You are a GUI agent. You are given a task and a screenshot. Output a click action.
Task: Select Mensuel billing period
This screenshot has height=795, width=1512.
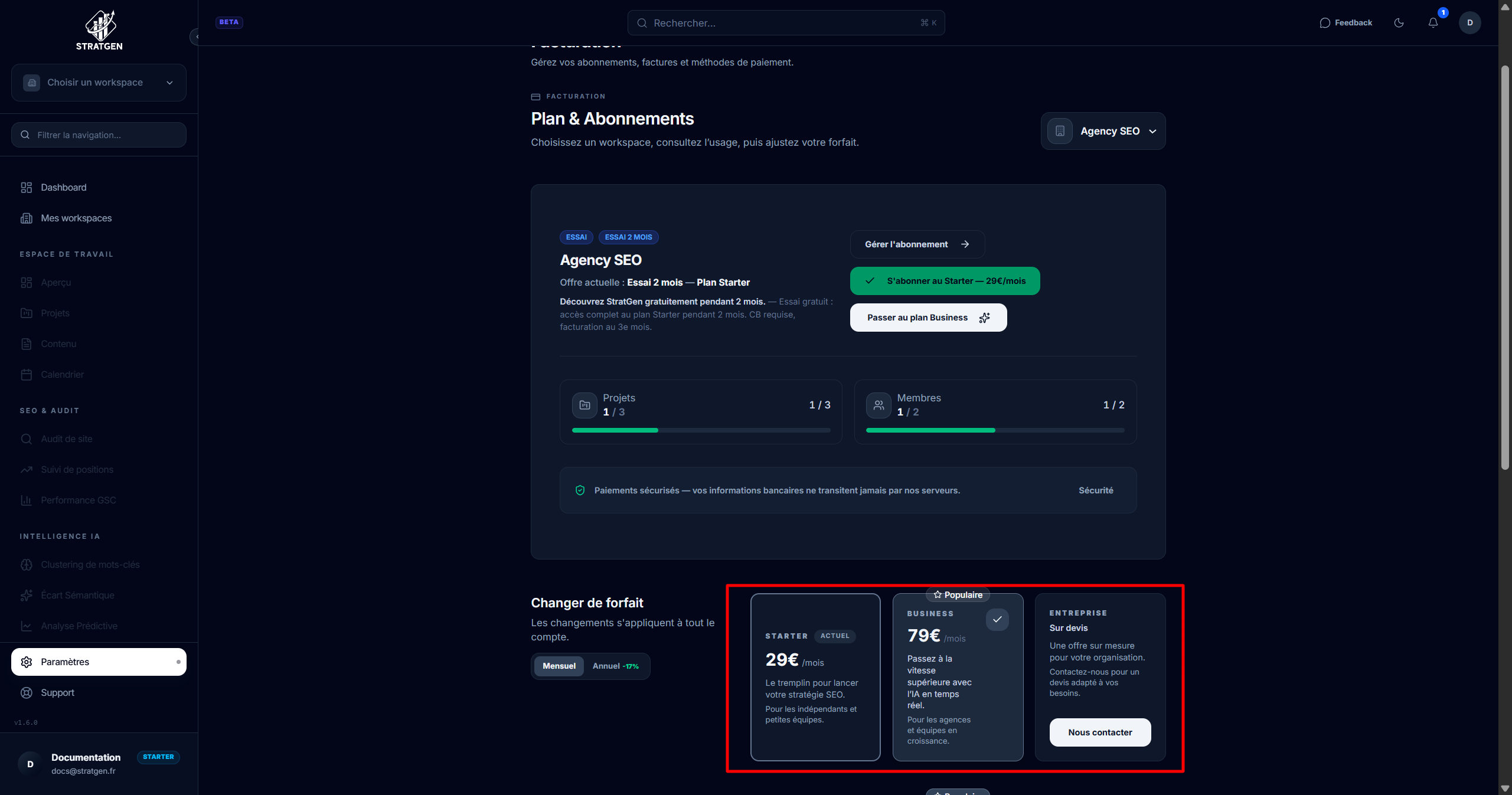click(x=559, y=666)
